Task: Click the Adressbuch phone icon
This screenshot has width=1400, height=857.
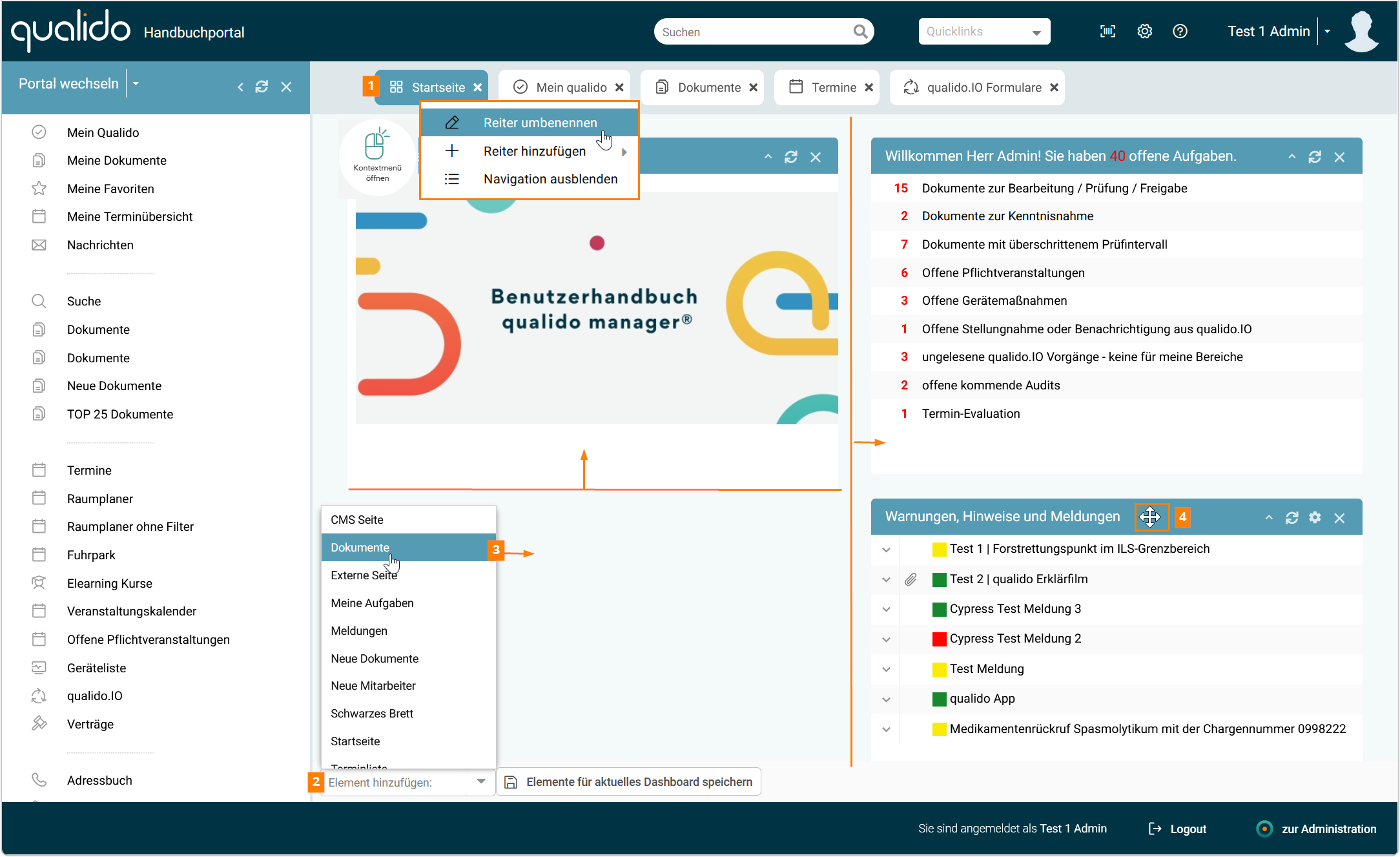Action: click(x=39, y=780)
